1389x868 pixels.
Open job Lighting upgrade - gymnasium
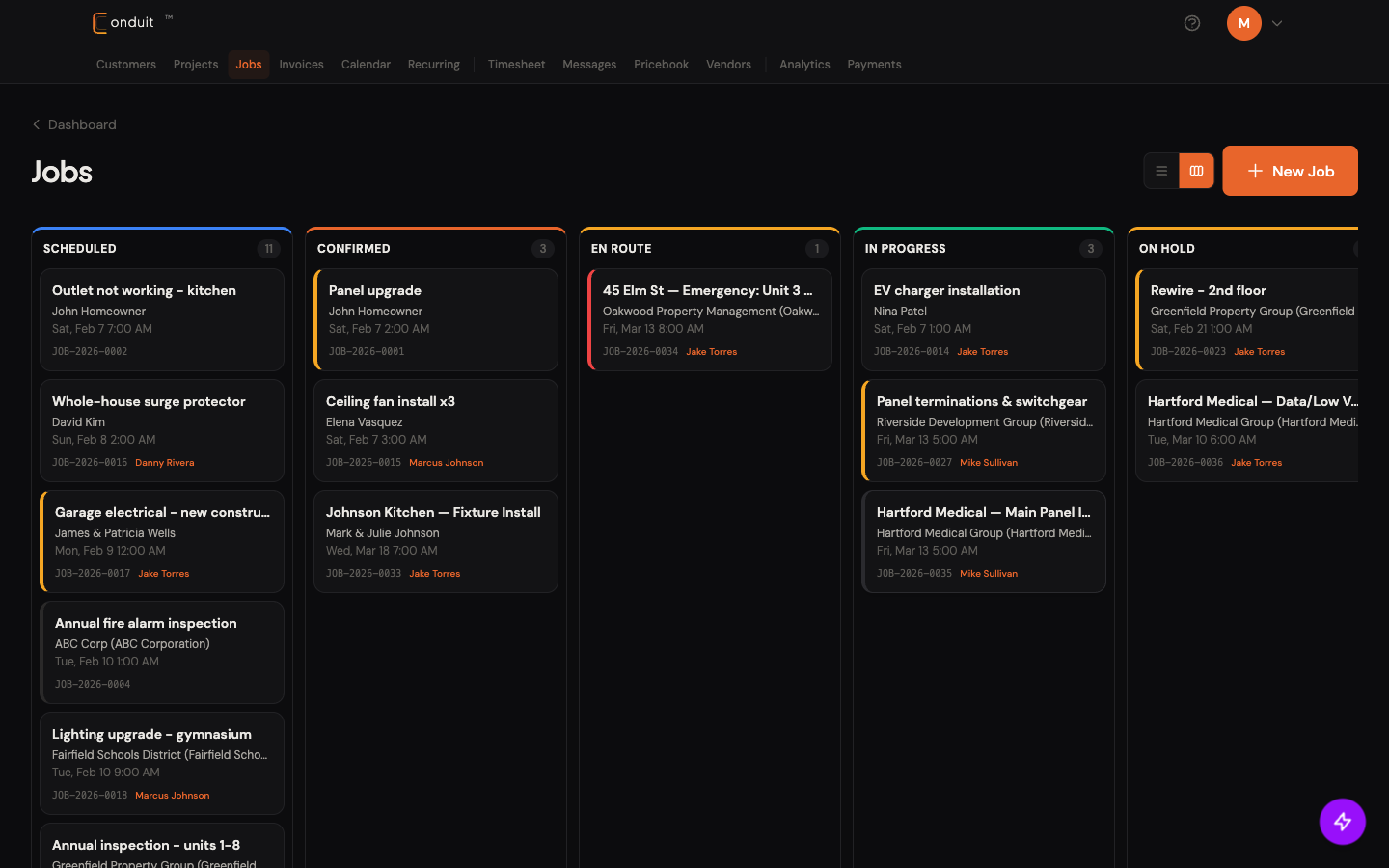pyautogui.click(x=162, y=763)
